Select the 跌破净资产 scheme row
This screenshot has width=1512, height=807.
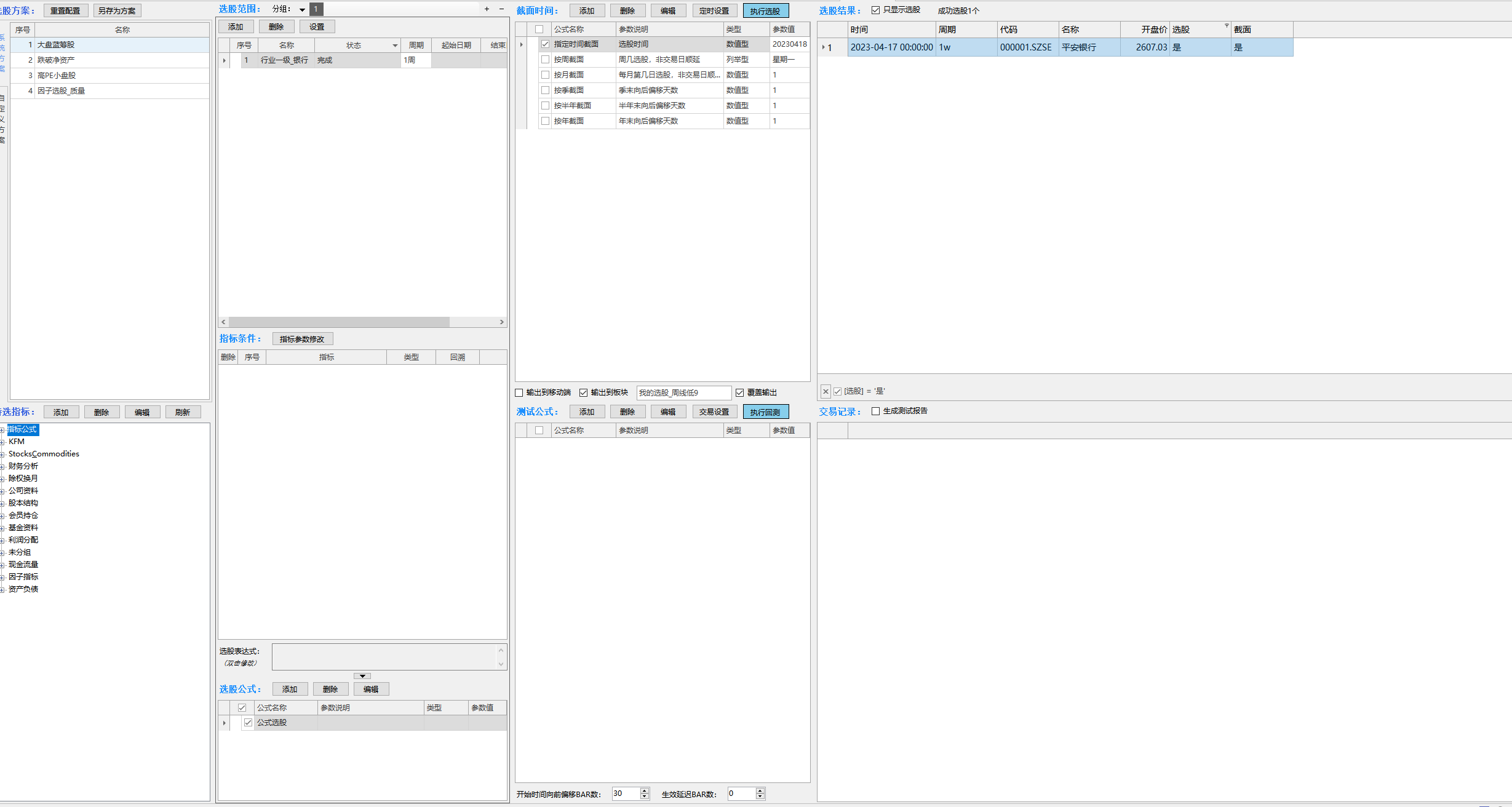click(x=109, y=60)
